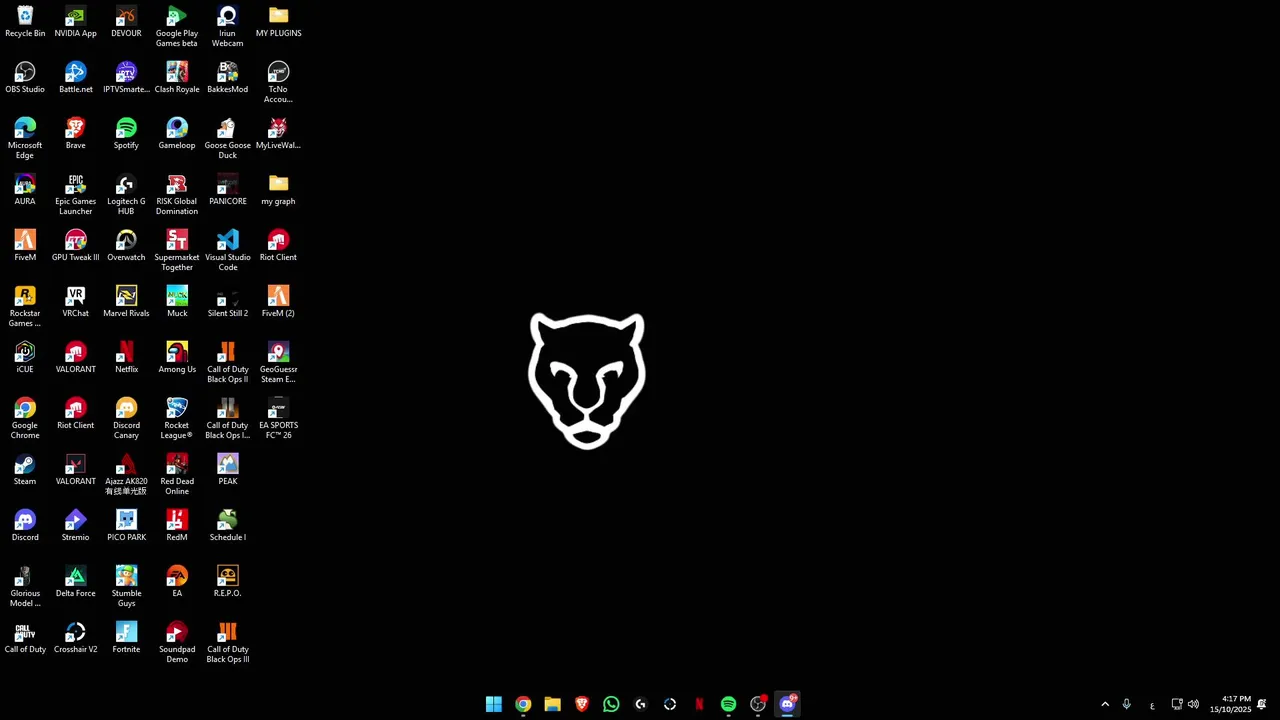Select the Microsoft Edge desktop shortcut
This screenshot has height=720, width=1280.
coord(25,139)
